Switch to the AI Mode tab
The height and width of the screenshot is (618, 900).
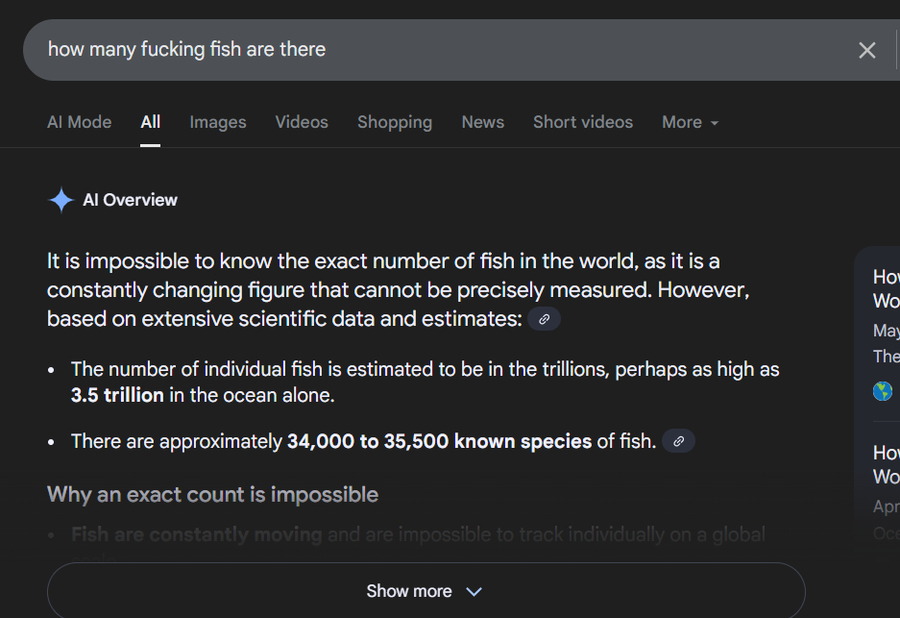(x=79, y=122)
